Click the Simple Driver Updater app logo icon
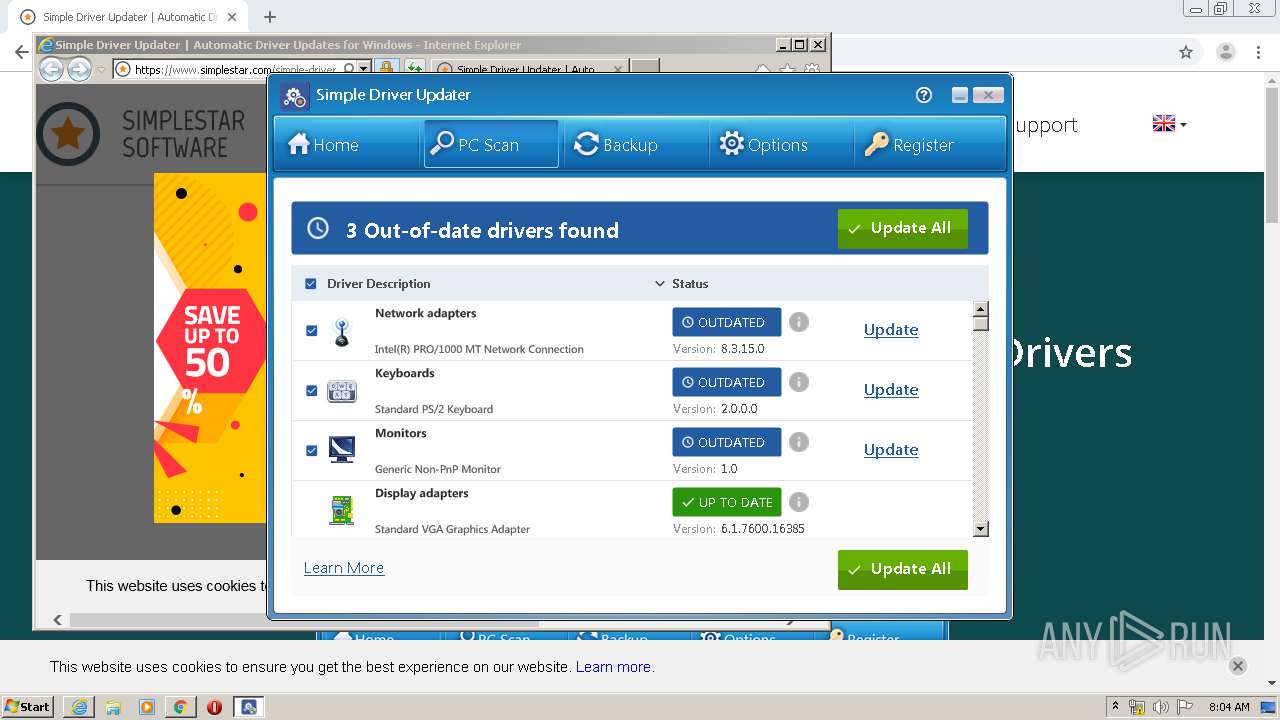1280x720 pixels. [294, 96]
